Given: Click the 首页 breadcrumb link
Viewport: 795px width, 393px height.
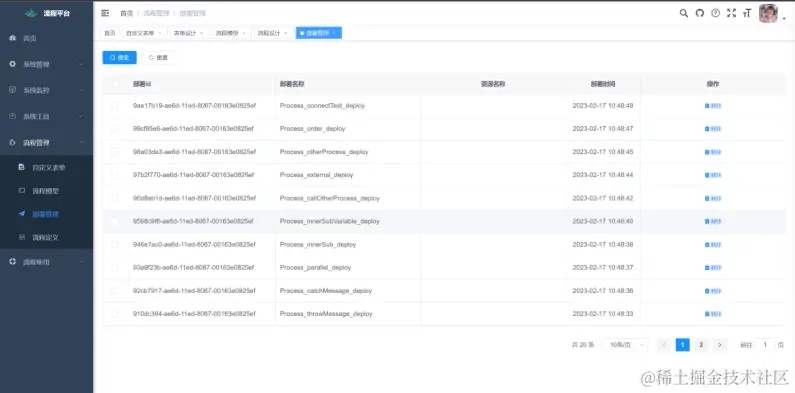Looking at the screenshot, I should pyautogui.click(x=126, y=14).
